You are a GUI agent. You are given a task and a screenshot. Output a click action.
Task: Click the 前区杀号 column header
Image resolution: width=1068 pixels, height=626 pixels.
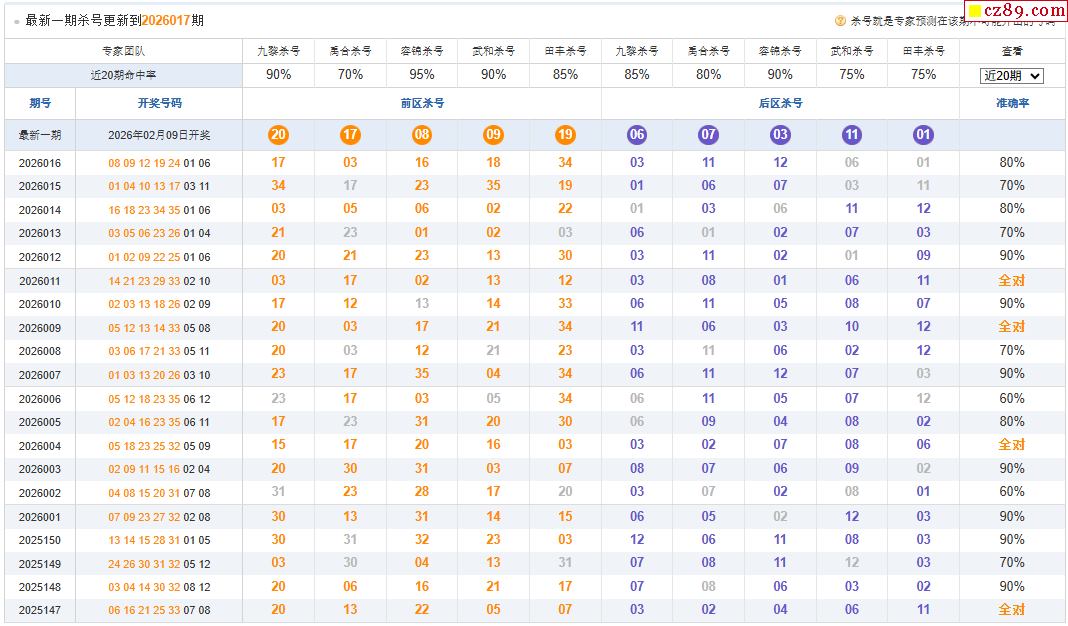click(422, 103)
